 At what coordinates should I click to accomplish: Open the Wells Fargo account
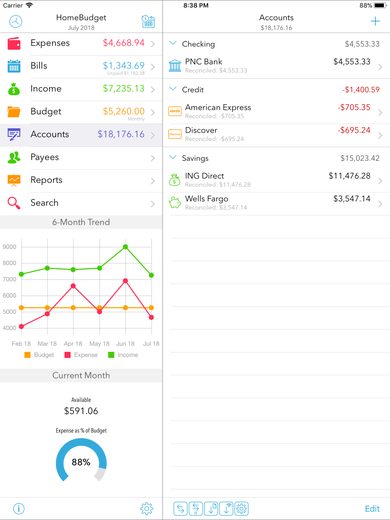276,203
